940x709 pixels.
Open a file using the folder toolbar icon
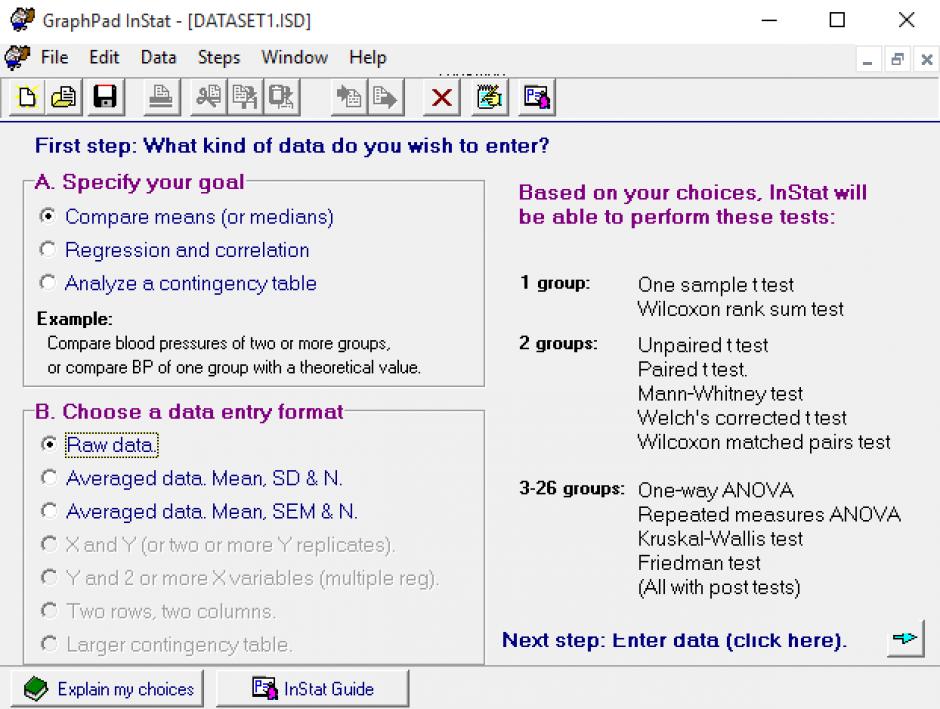(x=64, y=96)
